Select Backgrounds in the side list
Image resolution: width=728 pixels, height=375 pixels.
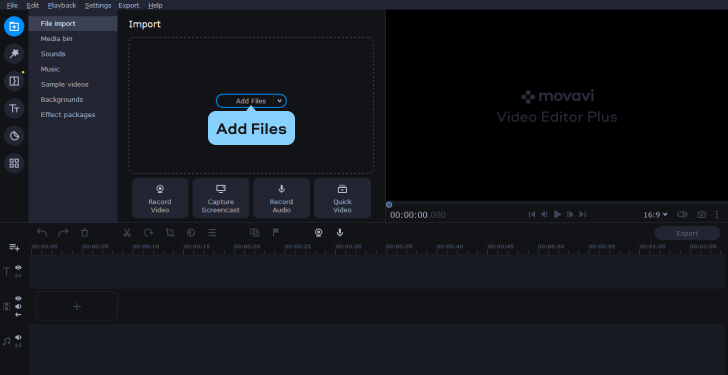coord(73,100)
